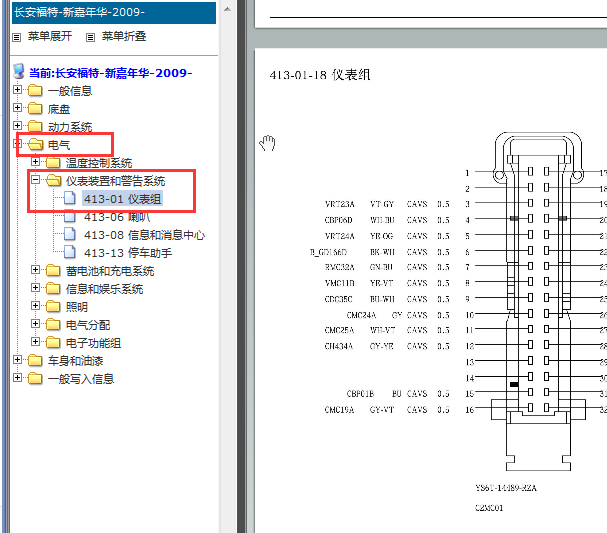
Task: Select the 一般信息 tree item
Action: [70, 91]
